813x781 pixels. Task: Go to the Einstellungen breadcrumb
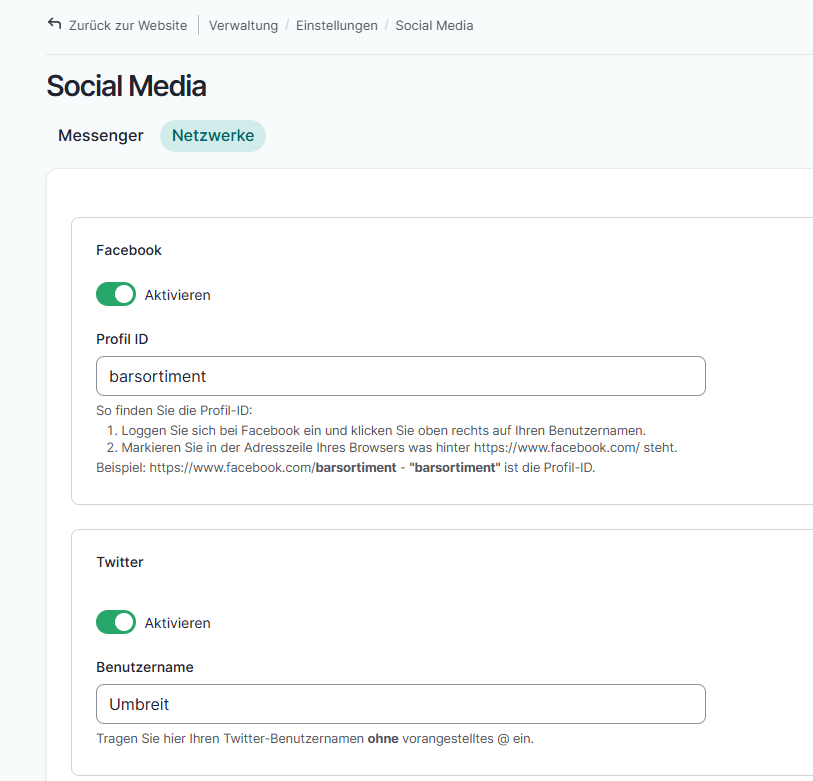(x=336, y=26)
